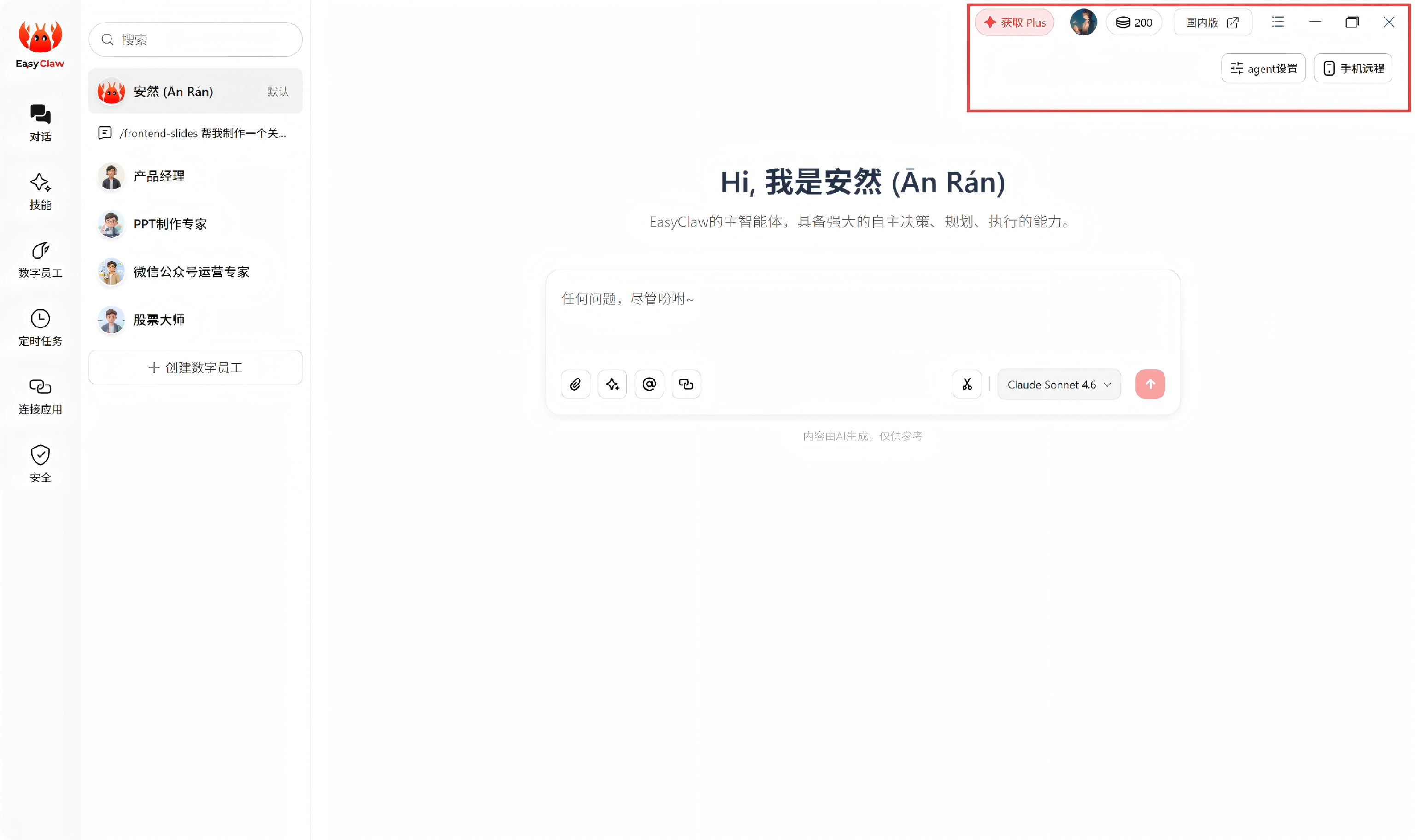Click the 股票大师 avatar
The height and width of the screenshot is (840, 1415).
pos(111,320)
